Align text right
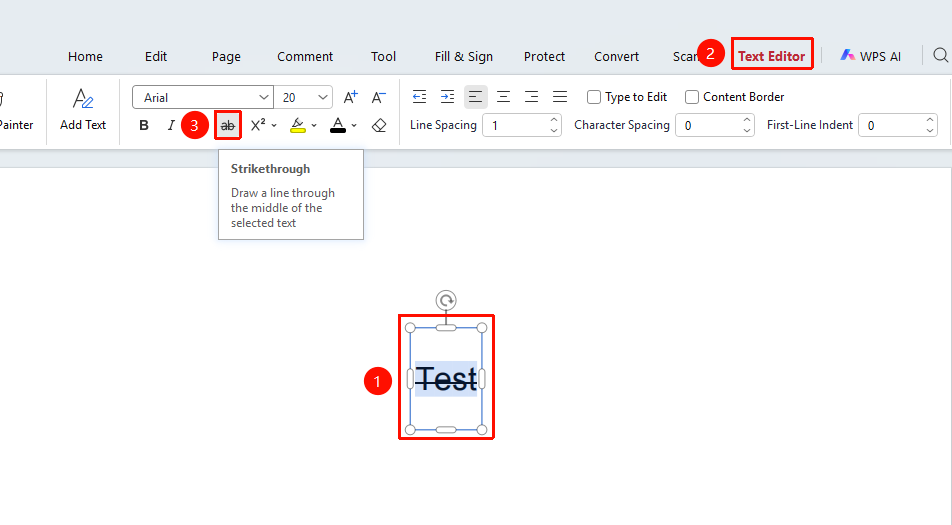This screenshot has height=525, width=952. [x=531, y=97]
